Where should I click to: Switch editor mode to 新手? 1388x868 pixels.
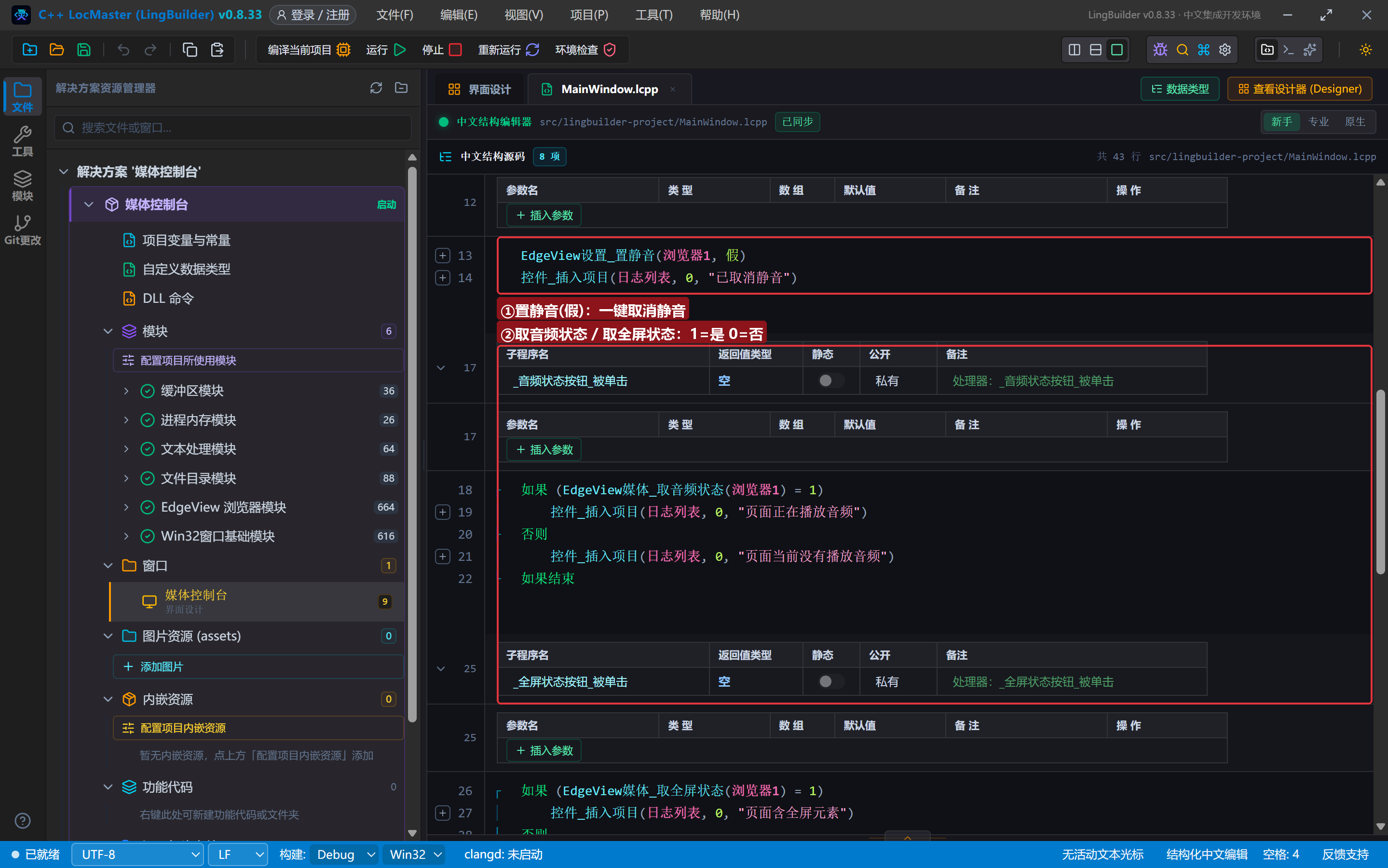coord(1281,122)
